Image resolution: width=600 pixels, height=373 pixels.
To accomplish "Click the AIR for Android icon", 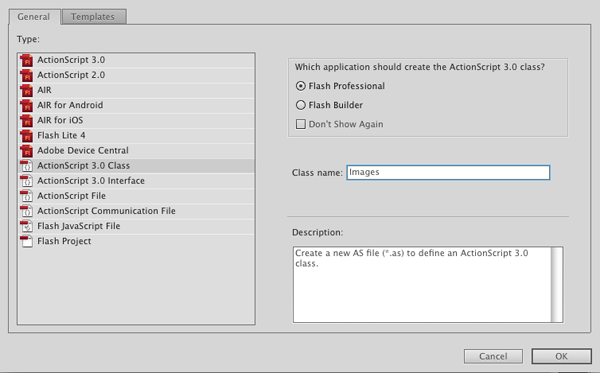I will pos(26,105).
